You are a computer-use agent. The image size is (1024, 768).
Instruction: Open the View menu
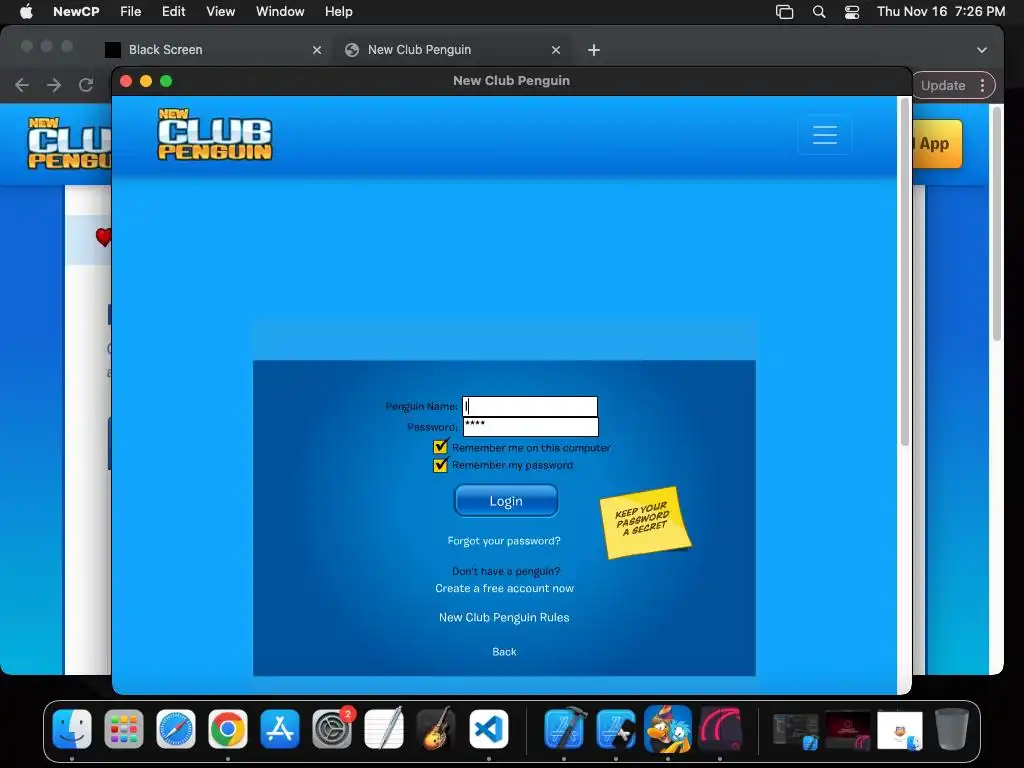coord(220,11)
